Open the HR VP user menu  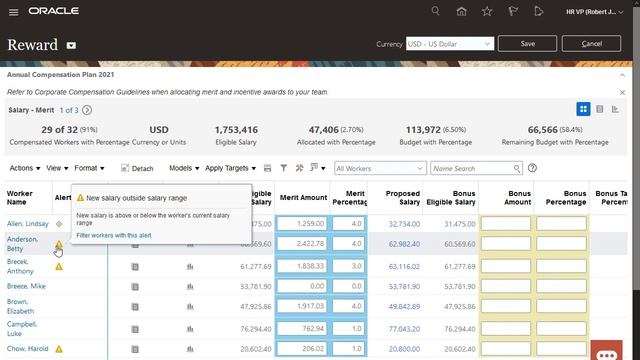pyautogui.click(x=594, y=12)
